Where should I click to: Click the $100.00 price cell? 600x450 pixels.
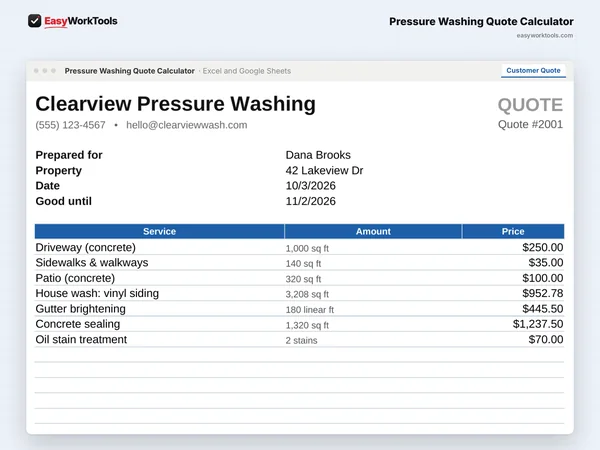pyautogui.click(x=513, y=278)
